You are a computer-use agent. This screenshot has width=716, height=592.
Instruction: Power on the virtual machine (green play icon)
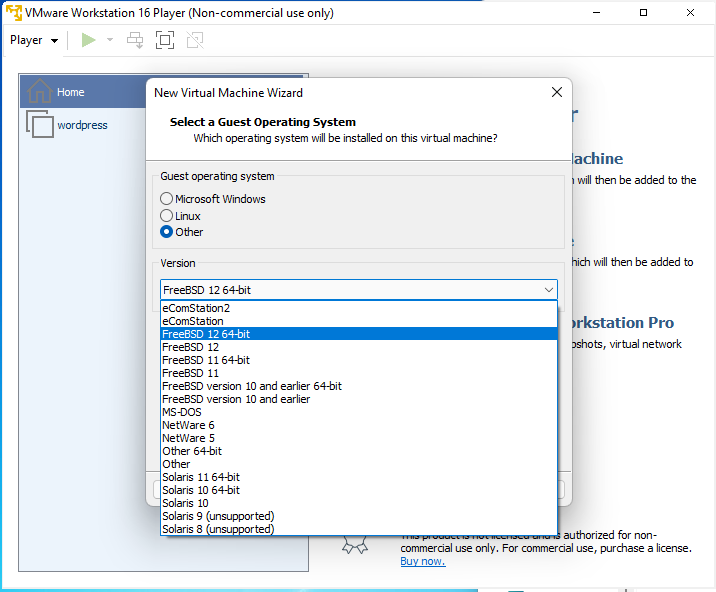tap(88, 40)
